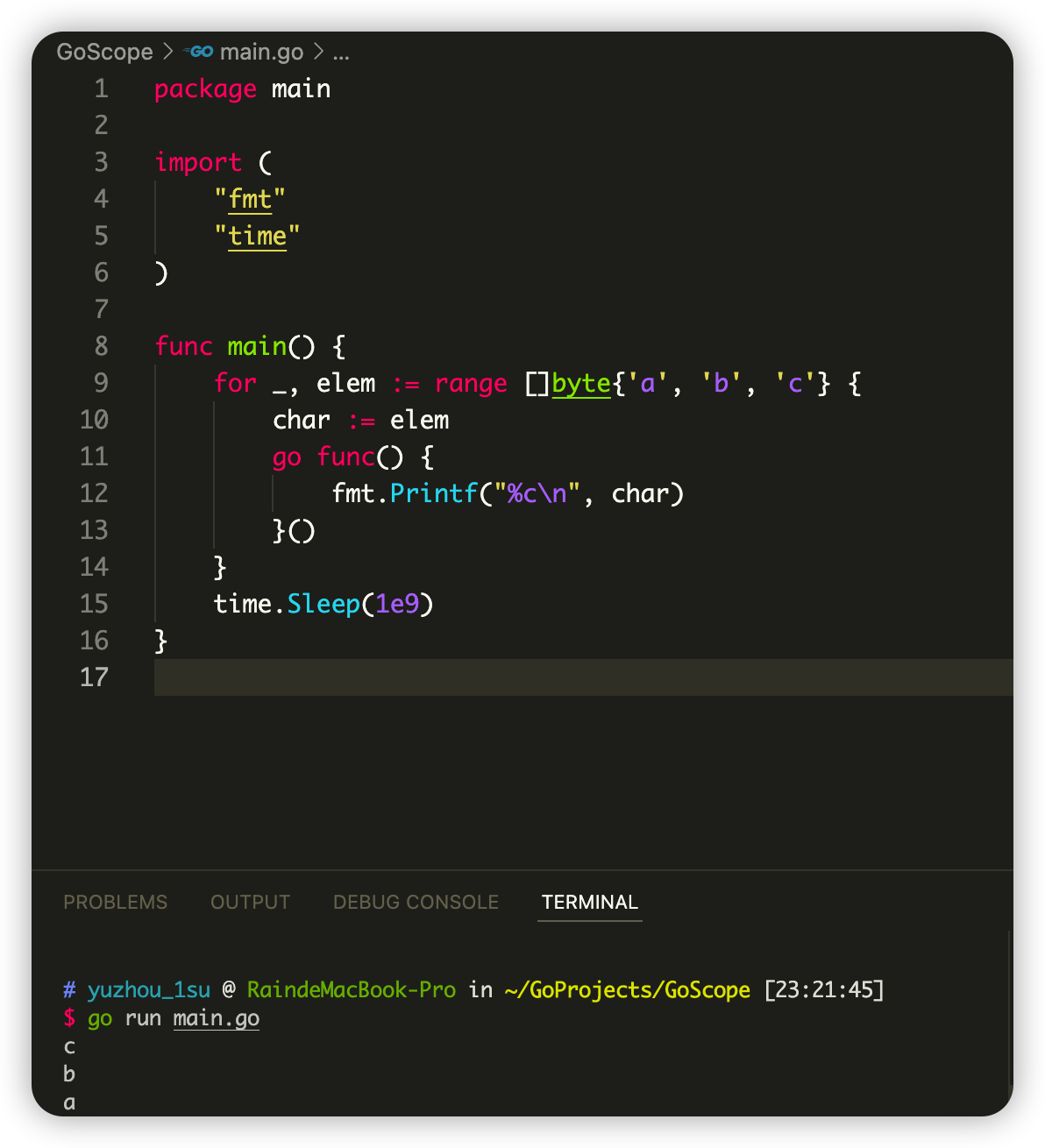Click line number 9 in gutter

point(102,383)
